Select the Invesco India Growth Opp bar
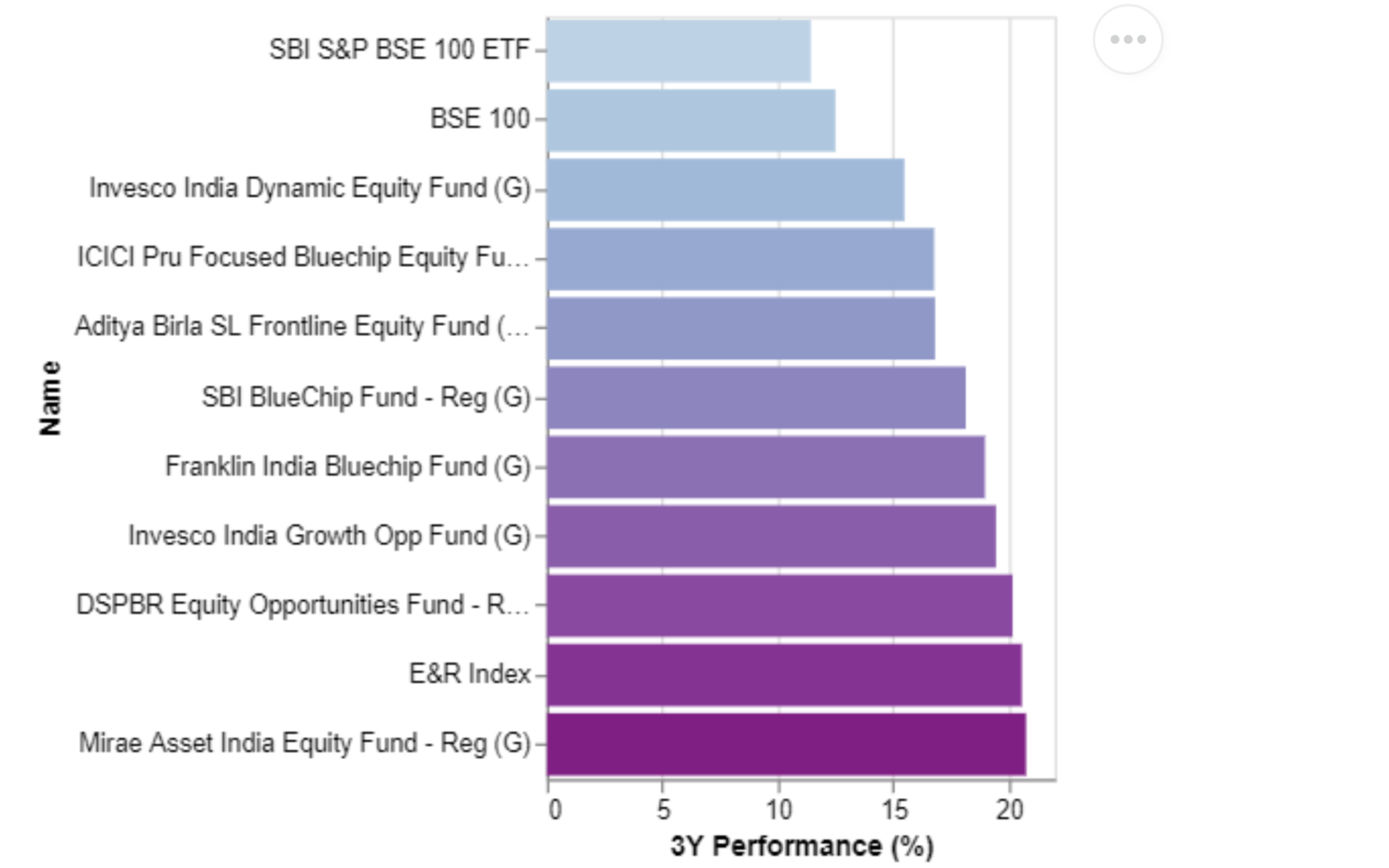This screenshot has width=1389, height=868. pos(771,536)
